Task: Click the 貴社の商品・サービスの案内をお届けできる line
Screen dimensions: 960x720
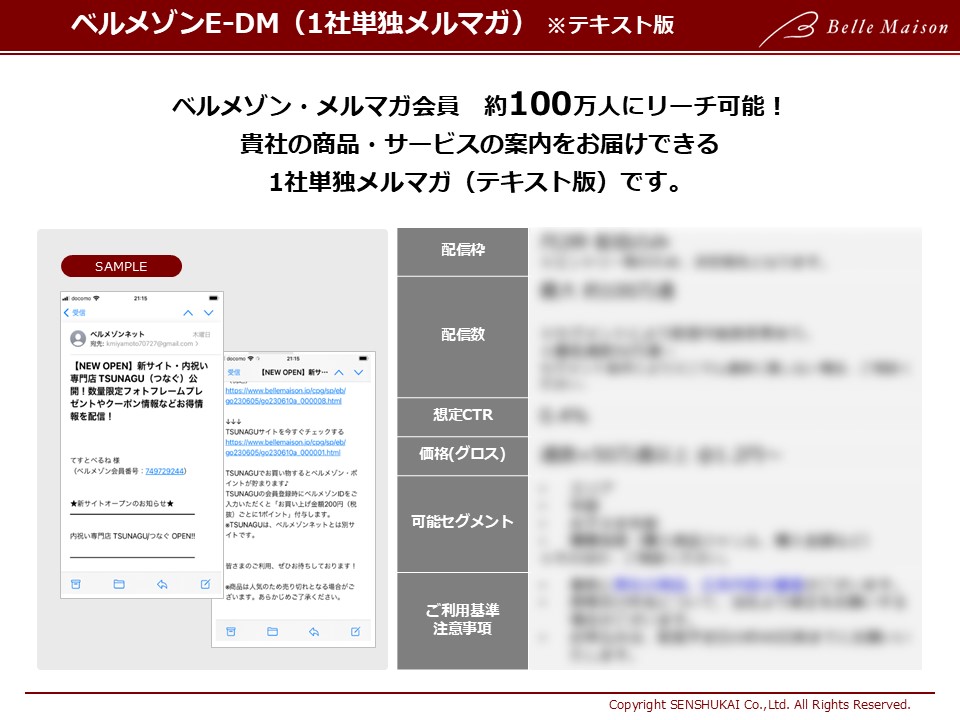Action: coord(479,144)
